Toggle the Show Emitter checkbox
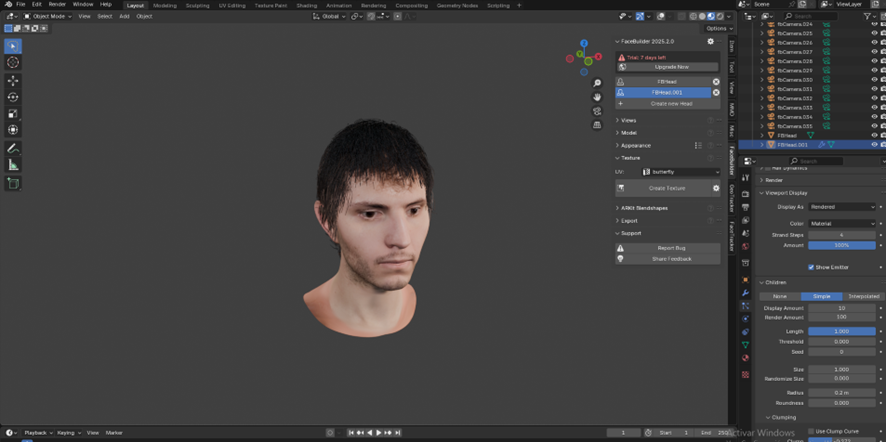Image resolution: width=886 pixels, height=442 pixels. (x=811, y=267)
